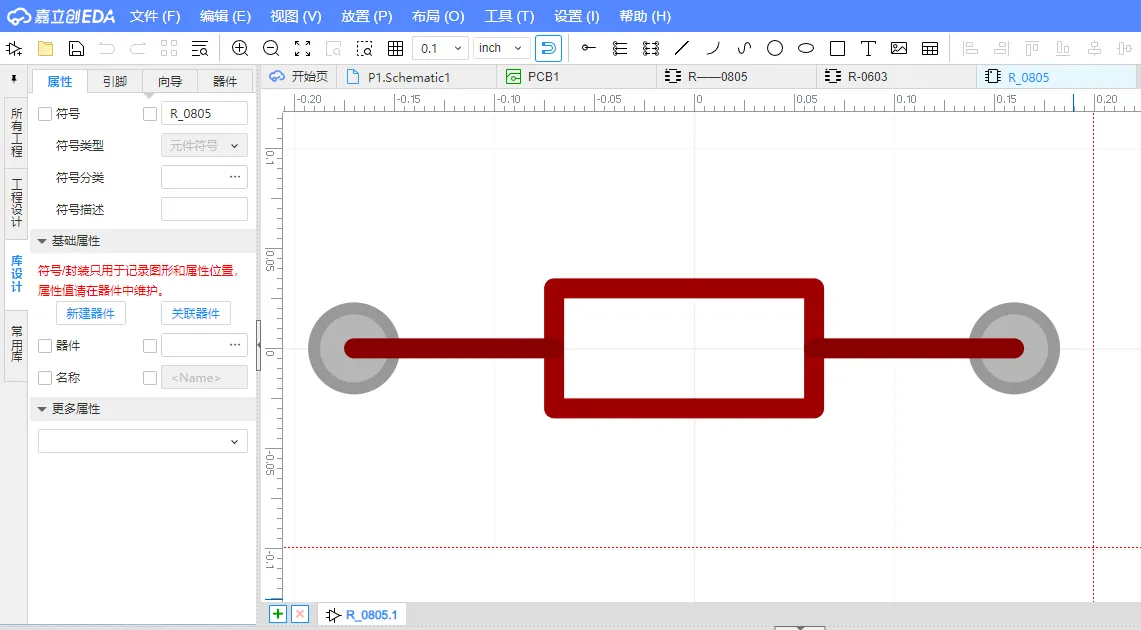
Task: Insert an image with the picture tool
Action: 899,49
